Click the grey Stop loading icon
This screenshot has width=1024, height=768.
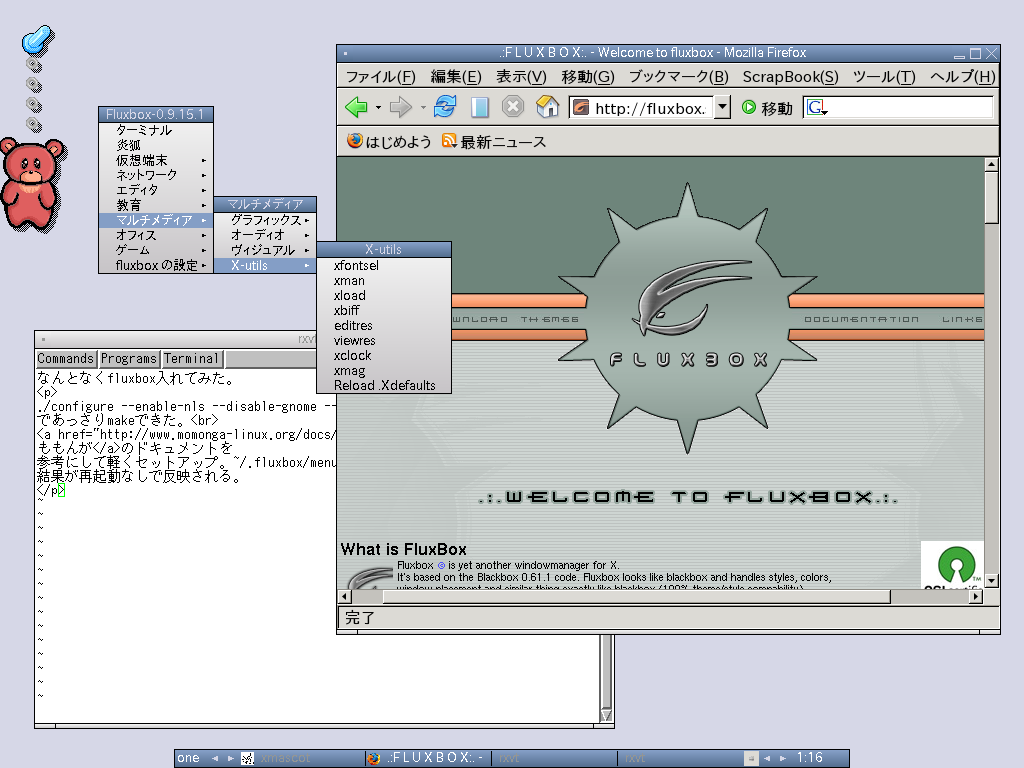point(513,106)
